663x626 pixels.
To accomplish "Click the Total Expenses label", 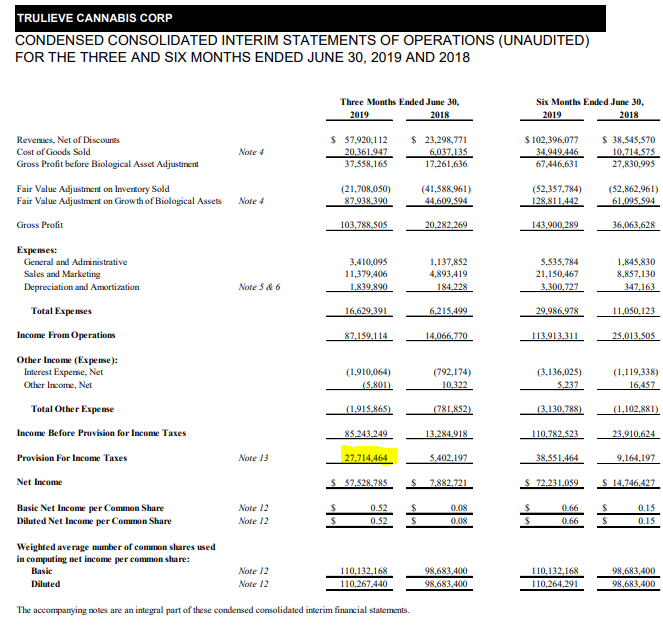I will (61, 311).
